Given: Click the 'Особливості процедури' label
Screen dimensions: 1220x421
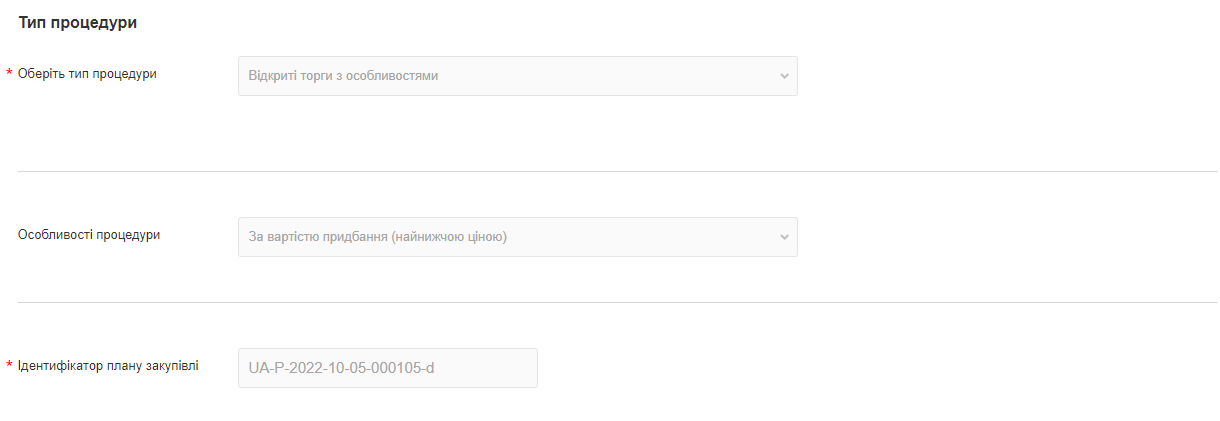Looking at the screenshot, I should (89, 235).
